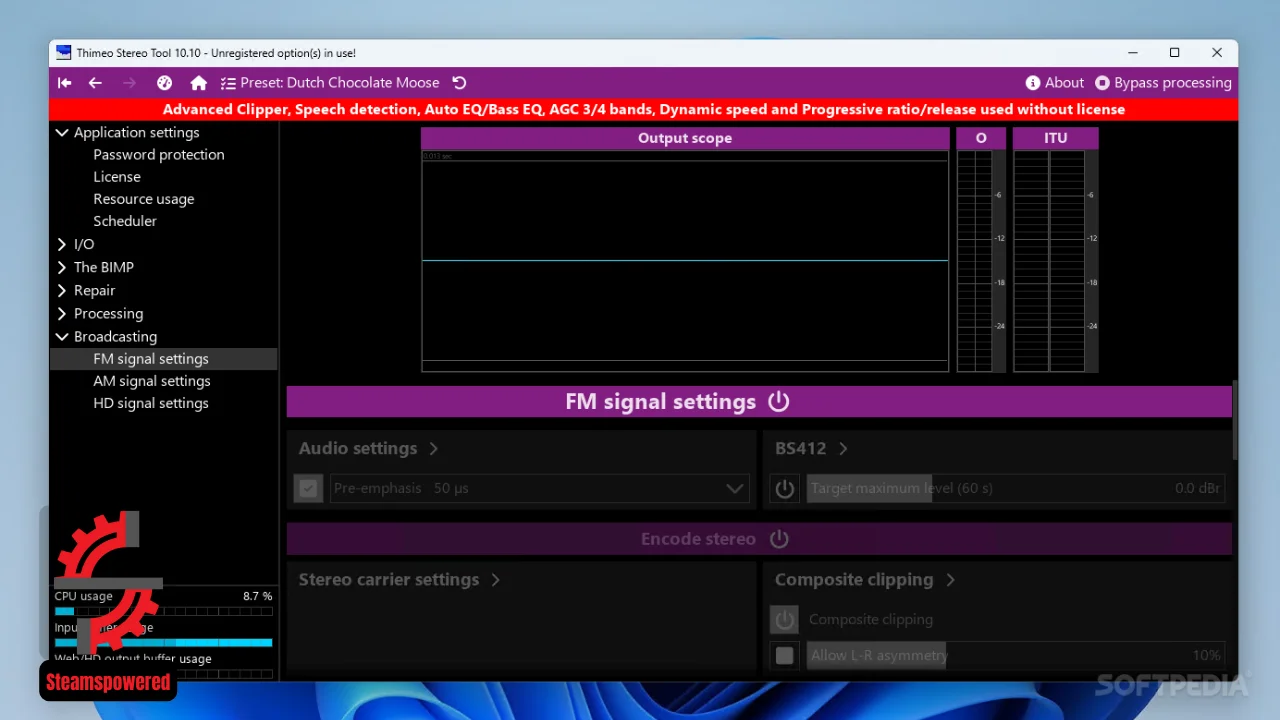Click the CPU usage meter bar
The height and width of the screenshot is (720, 1280).
click(163, 611)
